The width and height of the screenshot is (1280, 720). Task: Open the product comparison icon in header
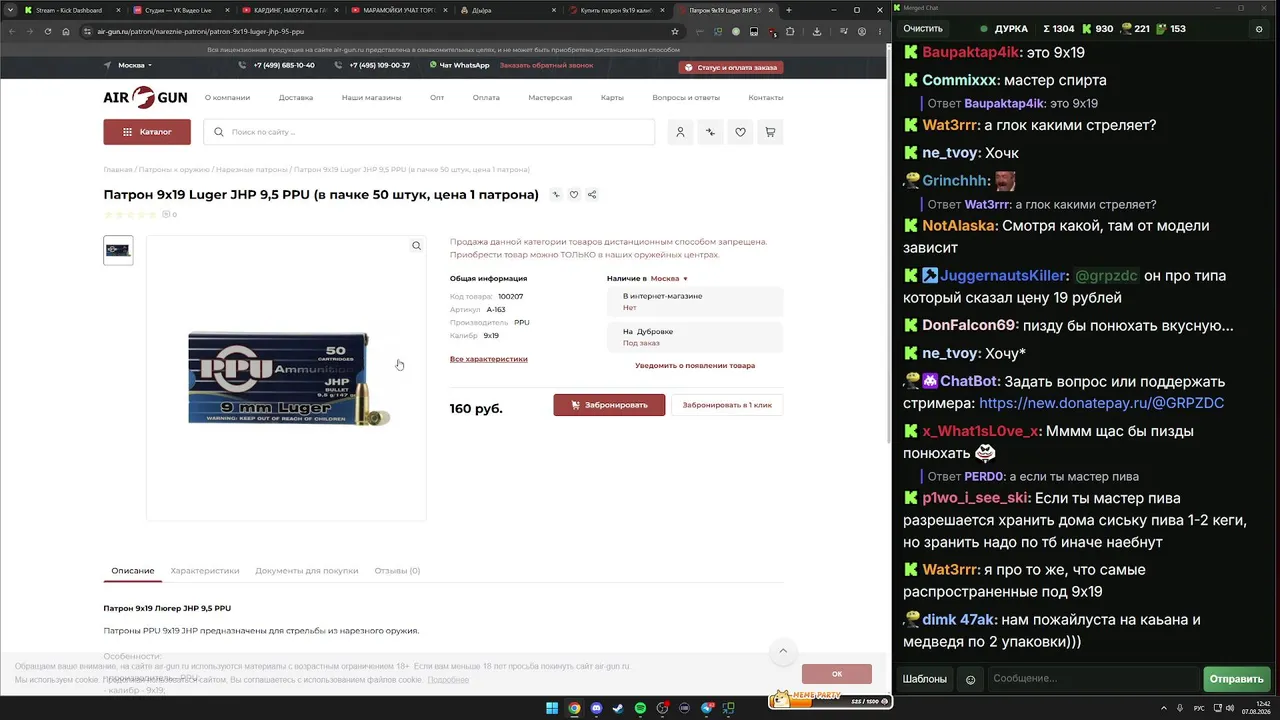tap(710, 132)
